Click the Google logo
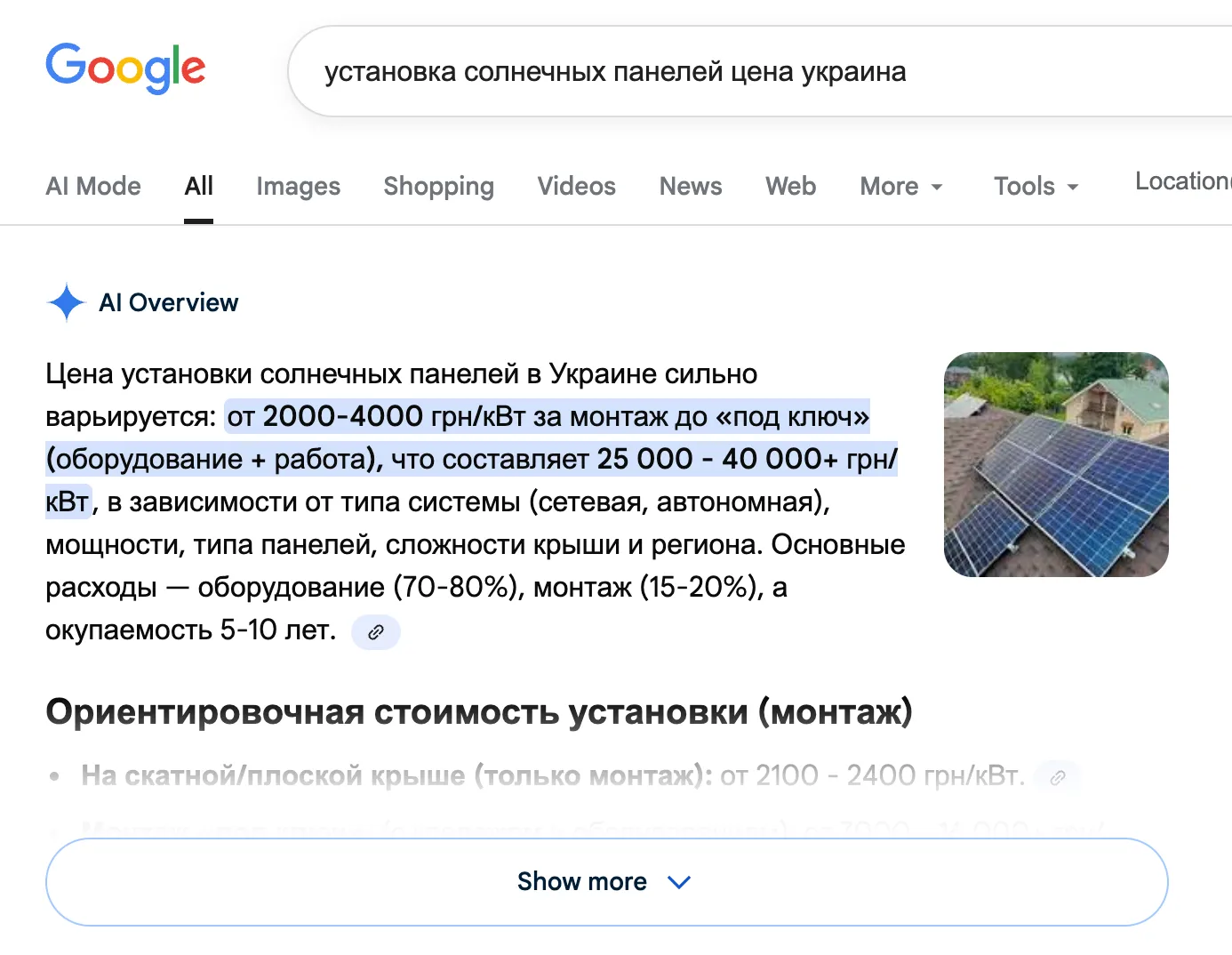The image size is (1232, 955). pos(124,68)
